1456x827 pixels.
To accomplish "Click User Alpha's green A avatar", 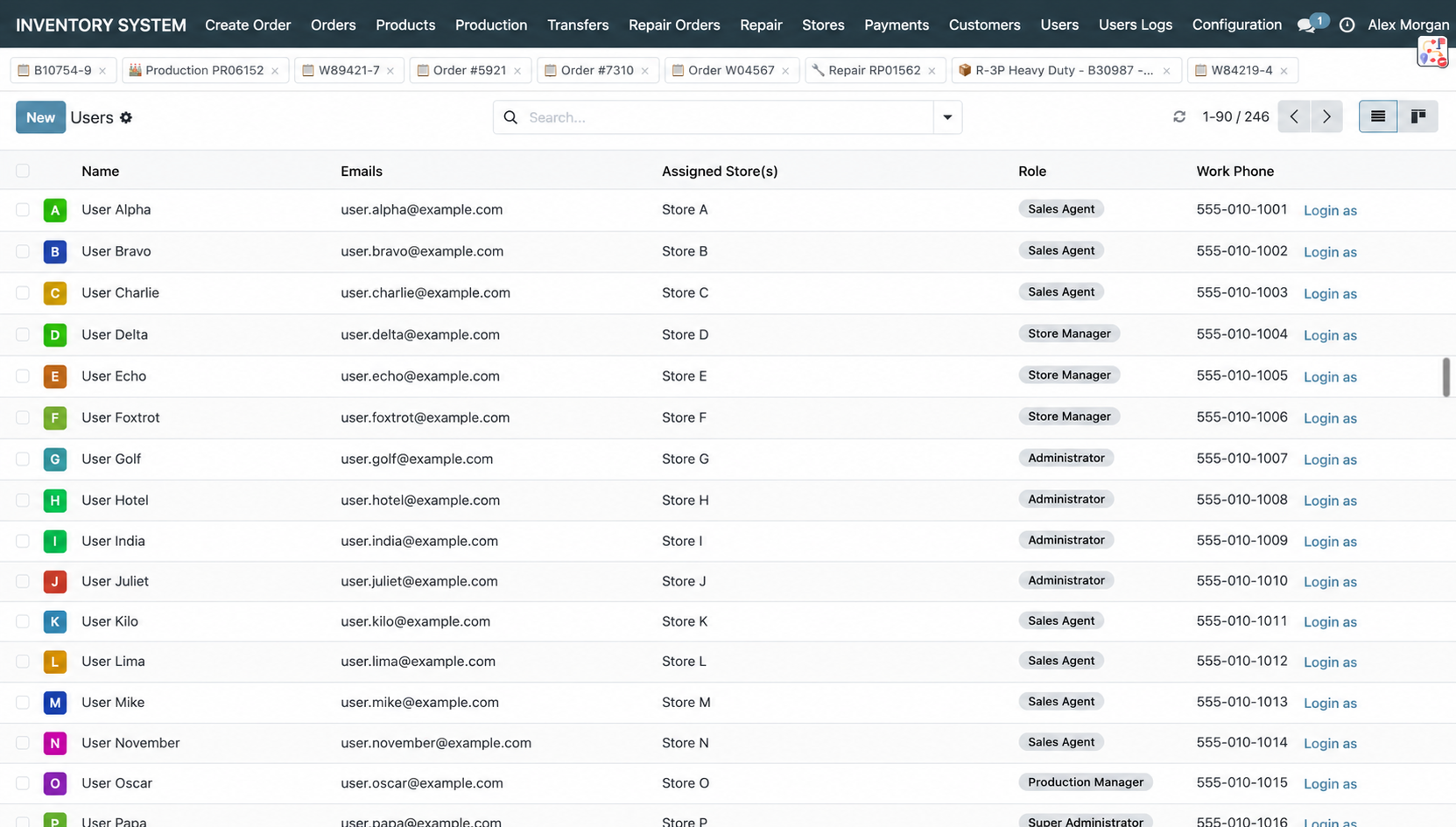I will point(55,210).
